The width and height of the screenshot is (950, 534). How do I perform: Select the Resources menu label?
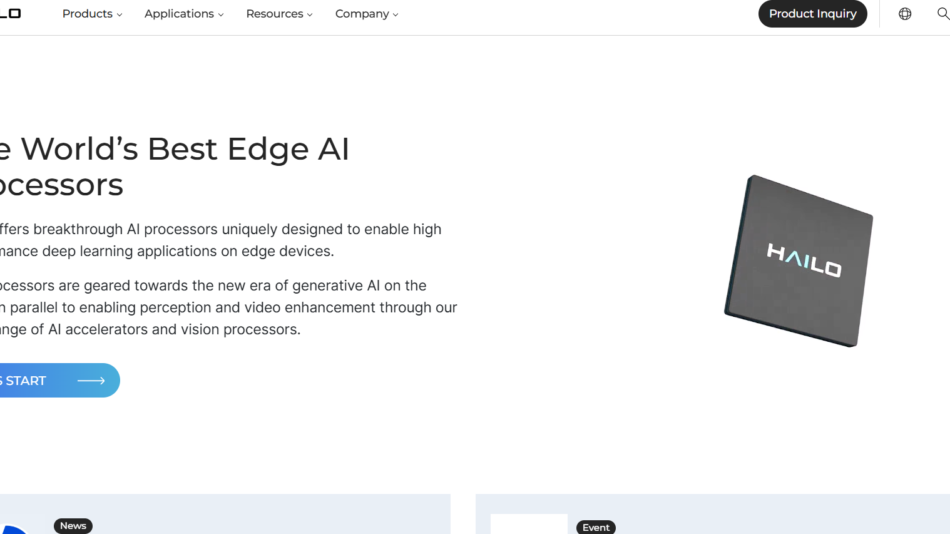(x=274, y=14)
